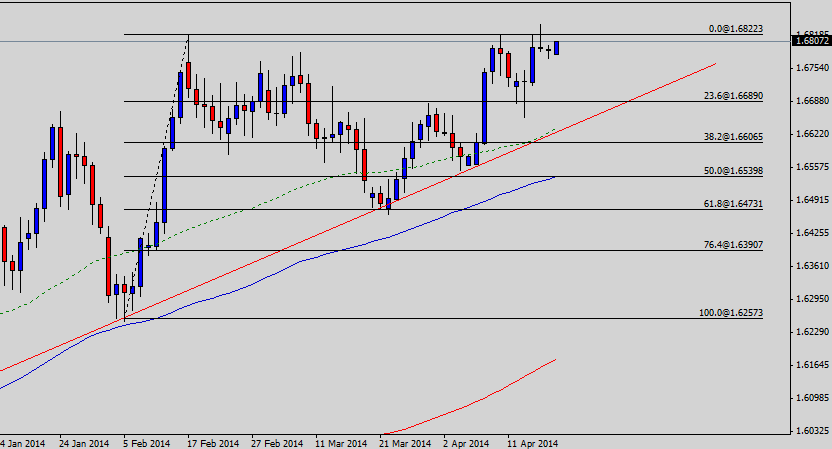This screenshot has height=449, width=832.
Task: Select the 50.0@1.65398 Fibonacci level label
Action: coord(733,171)
